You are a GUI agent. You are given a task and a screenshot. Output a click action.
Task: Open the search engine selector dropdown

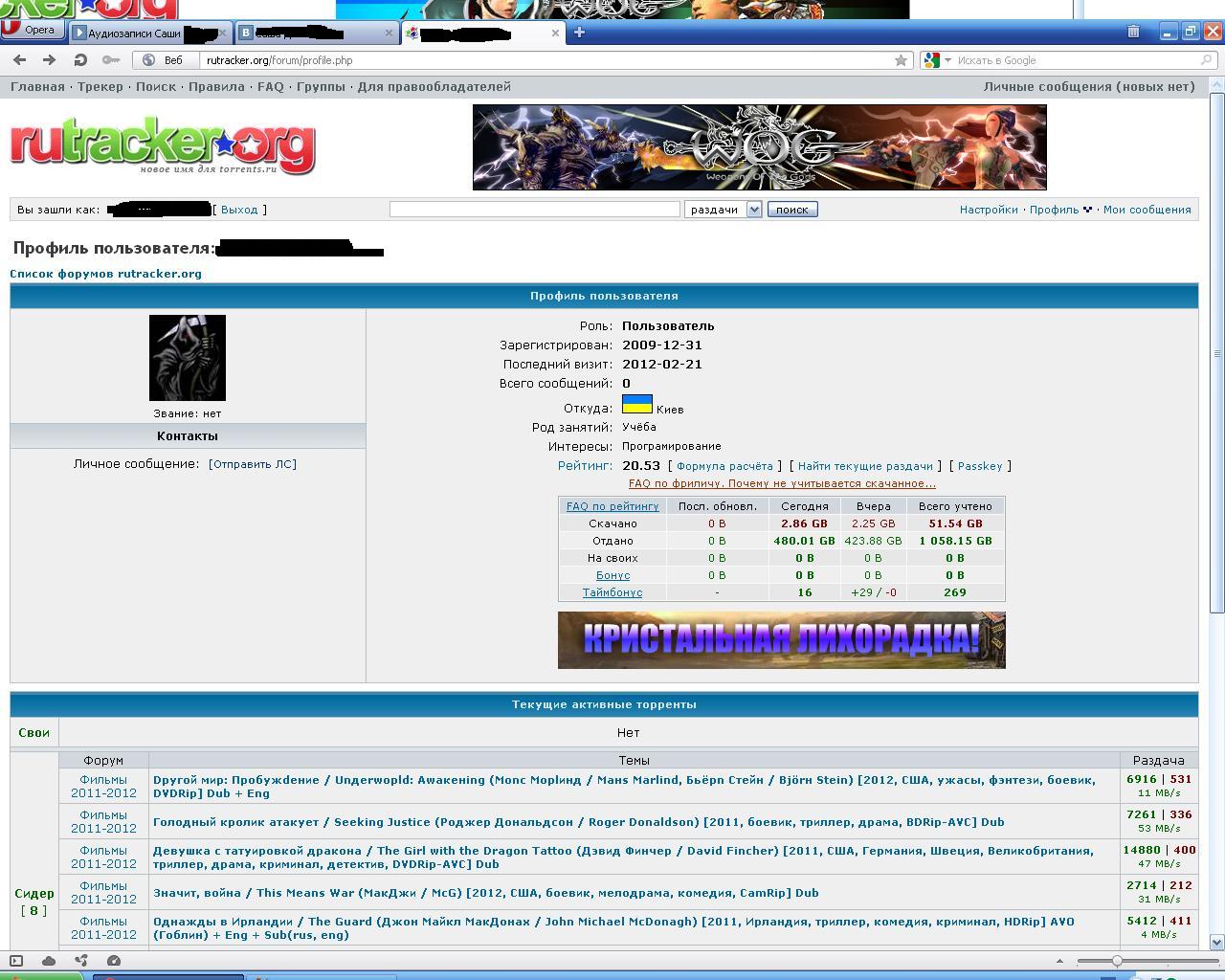(x=937, y=60)
